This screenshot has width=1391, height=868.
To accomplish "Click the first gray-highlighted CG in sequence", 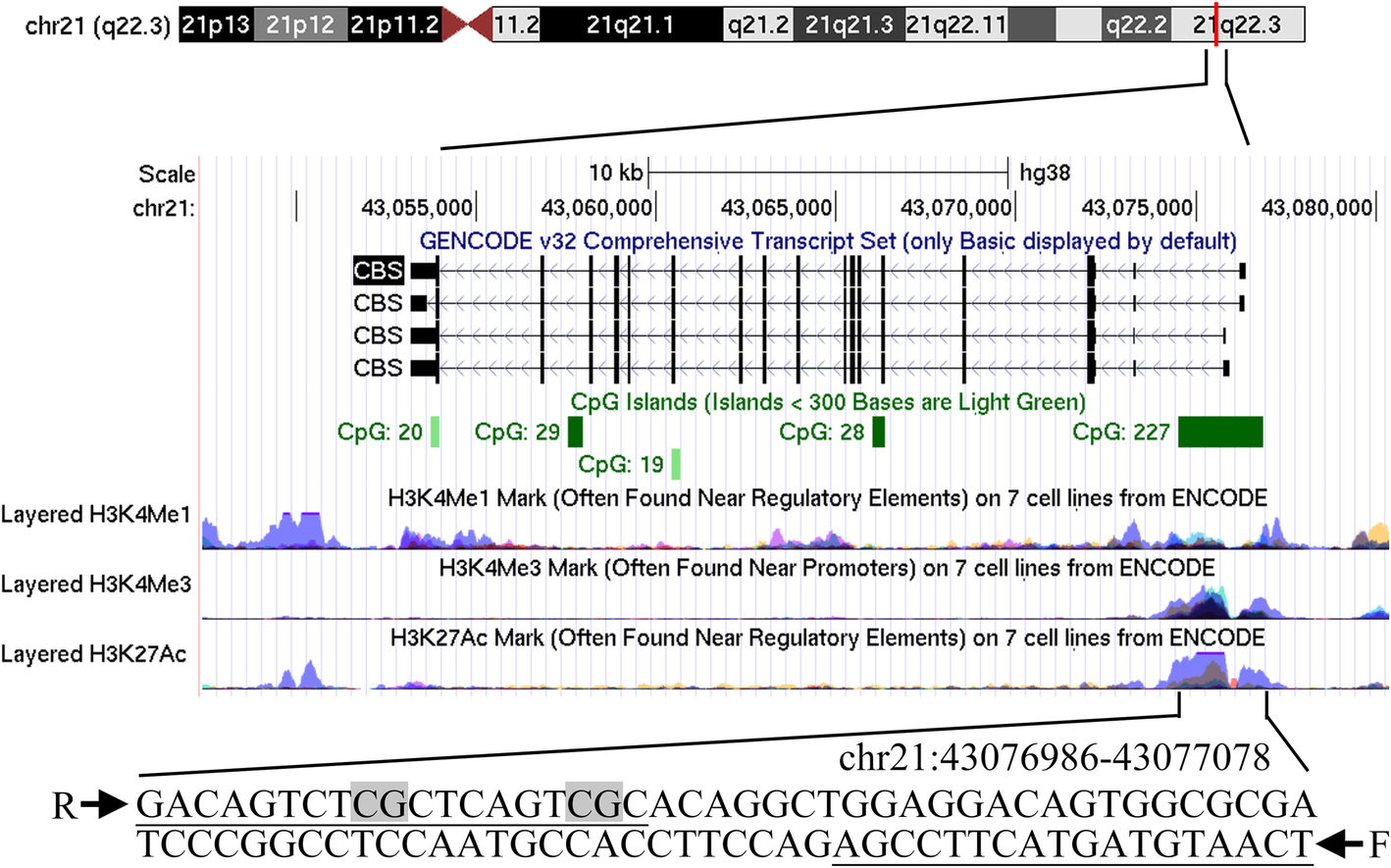I will pos(378,804).
